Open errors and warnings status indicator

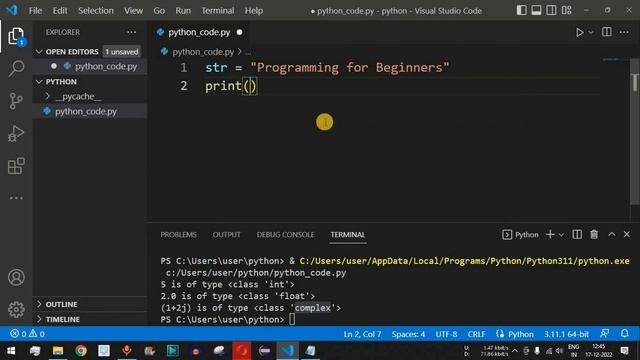click(x=27, y=334)
